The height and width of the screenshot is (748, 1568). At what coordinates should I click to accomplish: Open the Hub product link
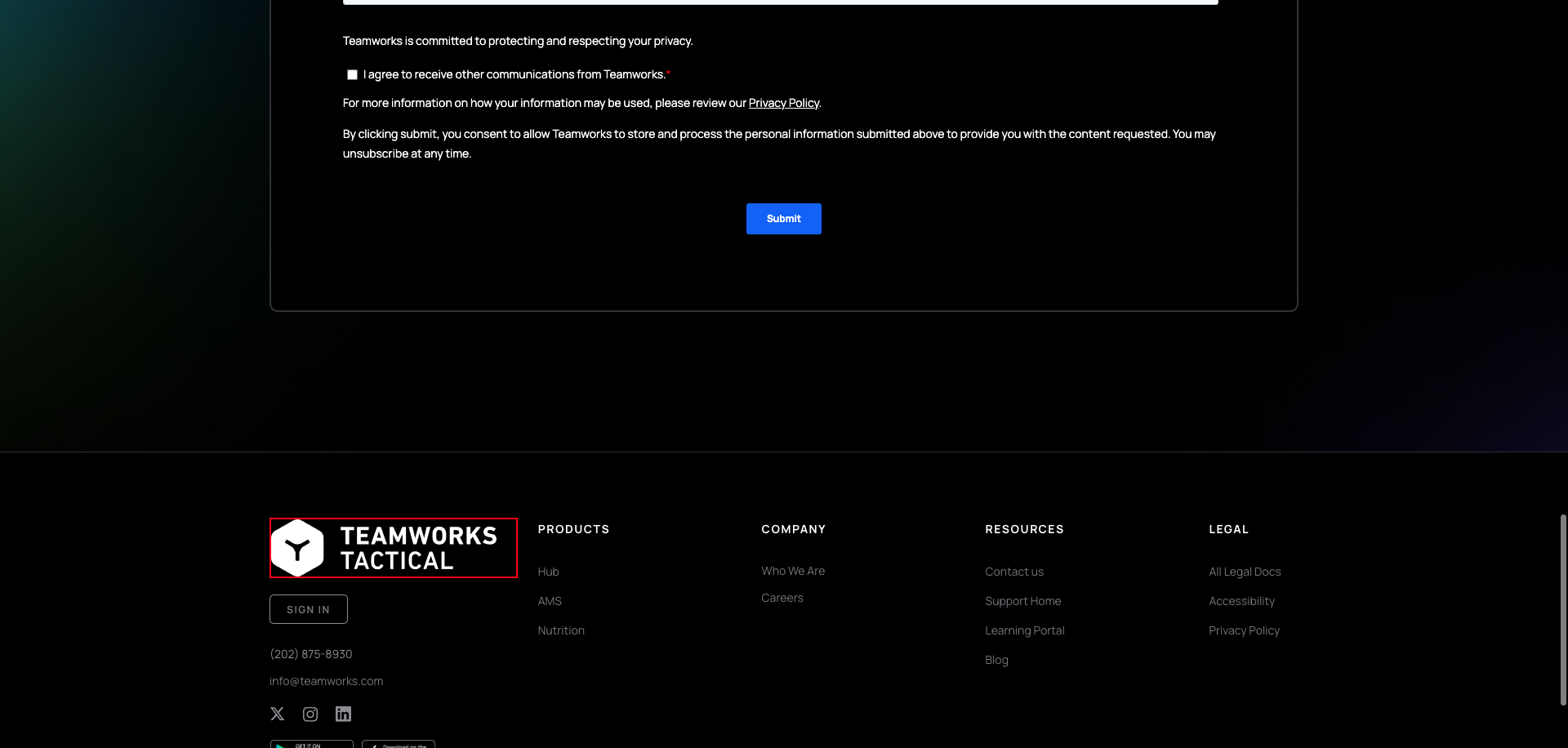(548, 572)
